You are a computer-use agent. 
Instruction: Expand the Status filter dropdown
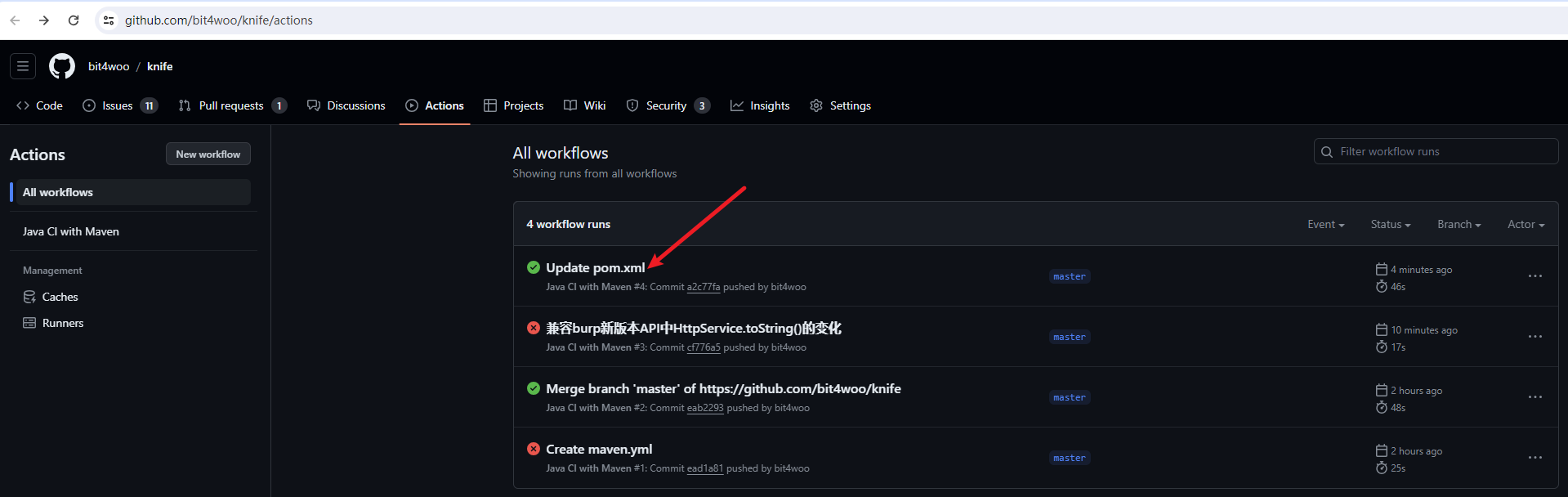1391,224
